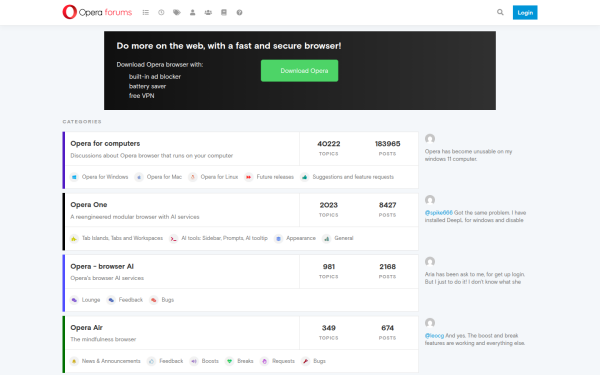Open the help question mark icon
Image resolution: width=600 pixels, height=375 pixels.
coord(239,13)
